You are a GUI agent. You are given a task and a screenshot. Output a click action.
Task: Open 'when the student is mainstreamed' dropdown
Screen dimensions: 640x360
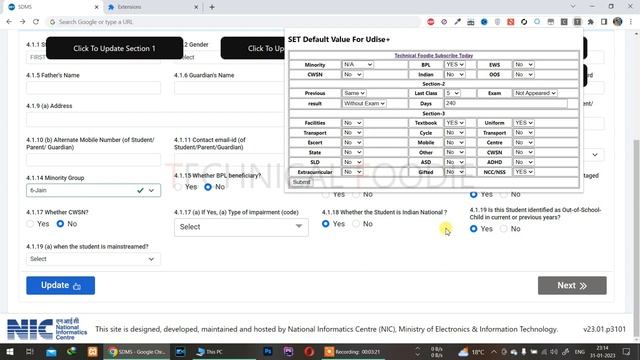click(x=93, y=259)
